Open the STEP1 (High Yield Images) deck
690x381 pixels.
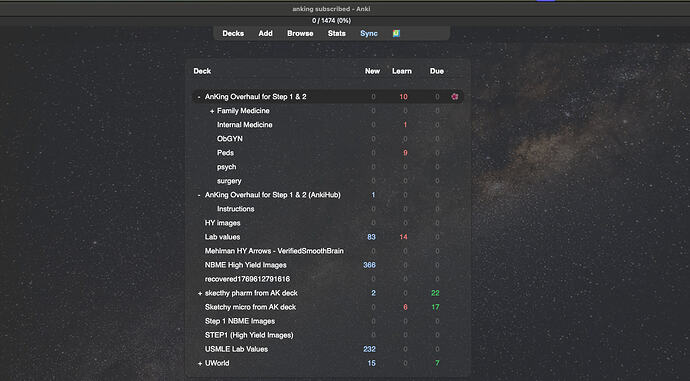249,335
